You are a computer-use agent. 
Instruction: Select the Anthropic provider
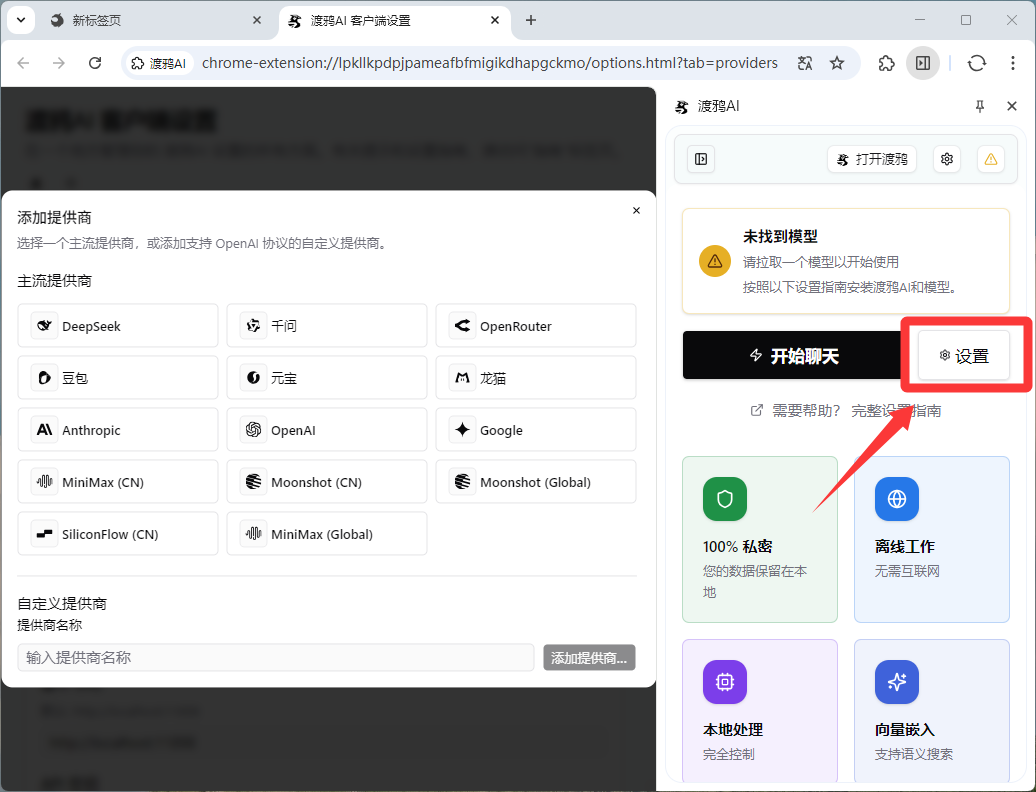click(118, 430)
